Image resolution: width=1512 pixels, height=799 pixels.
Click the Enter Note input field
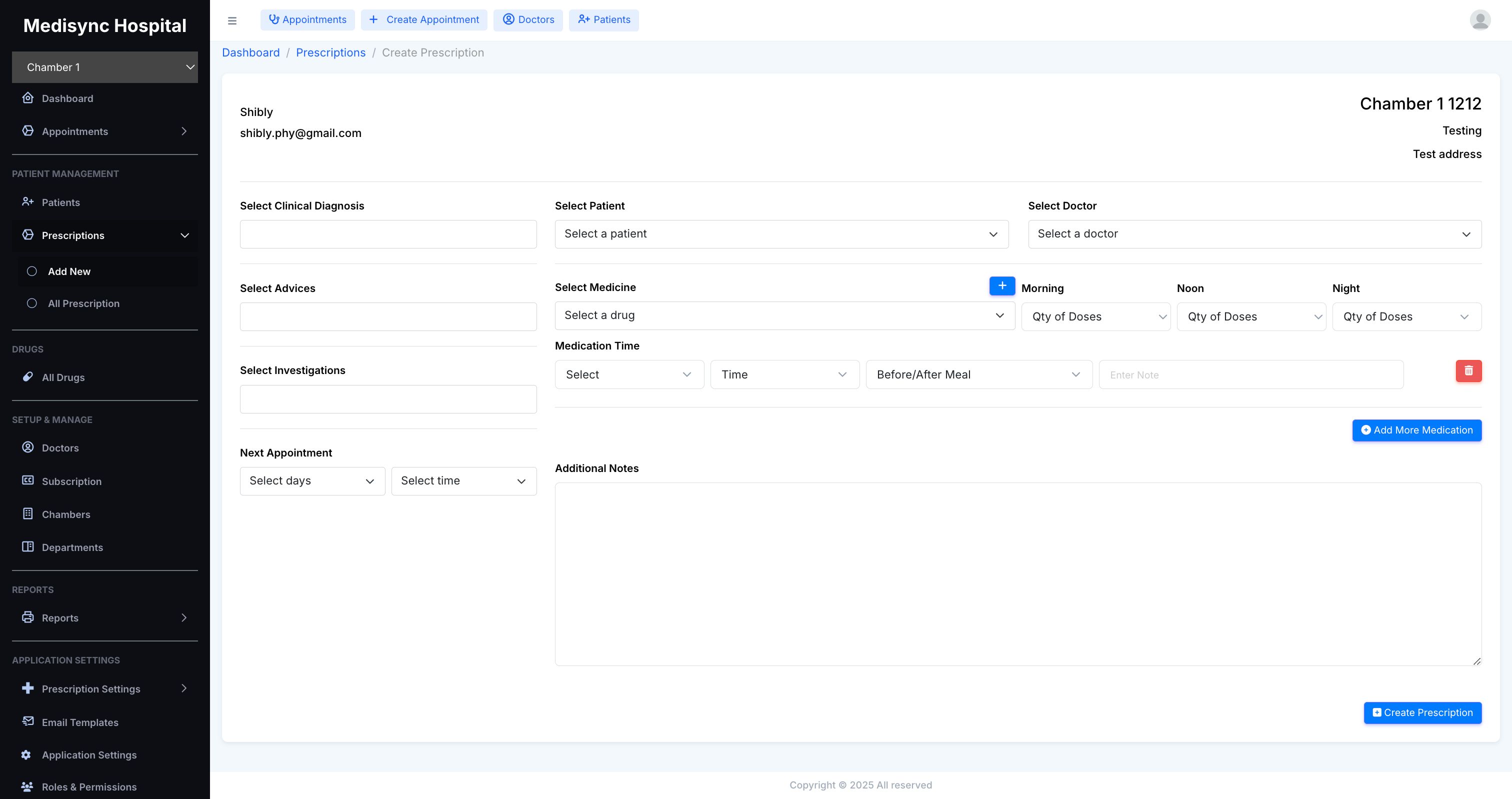[x=1250, y=374]
